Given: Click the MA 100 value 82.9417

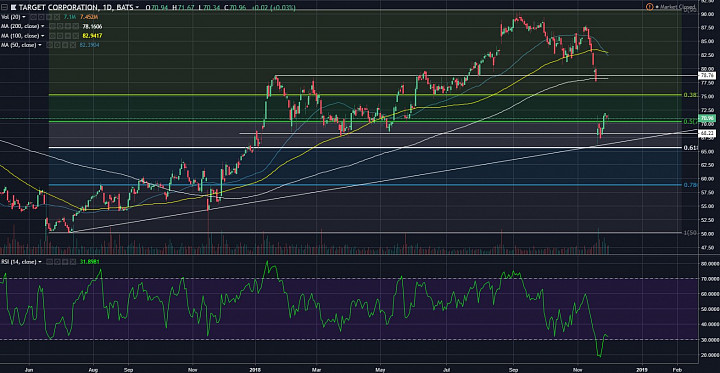Looking at the screenshot, I should tap(92, 36).
